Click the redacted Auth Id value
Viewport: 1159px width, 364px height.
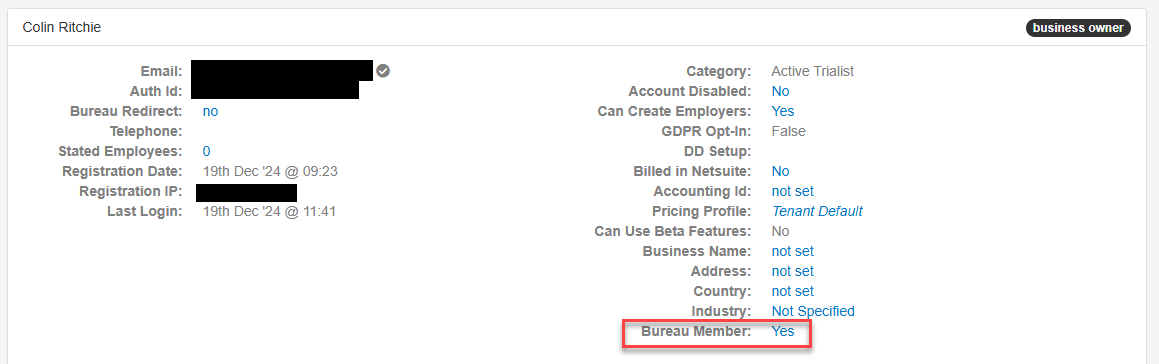point(275,90)
